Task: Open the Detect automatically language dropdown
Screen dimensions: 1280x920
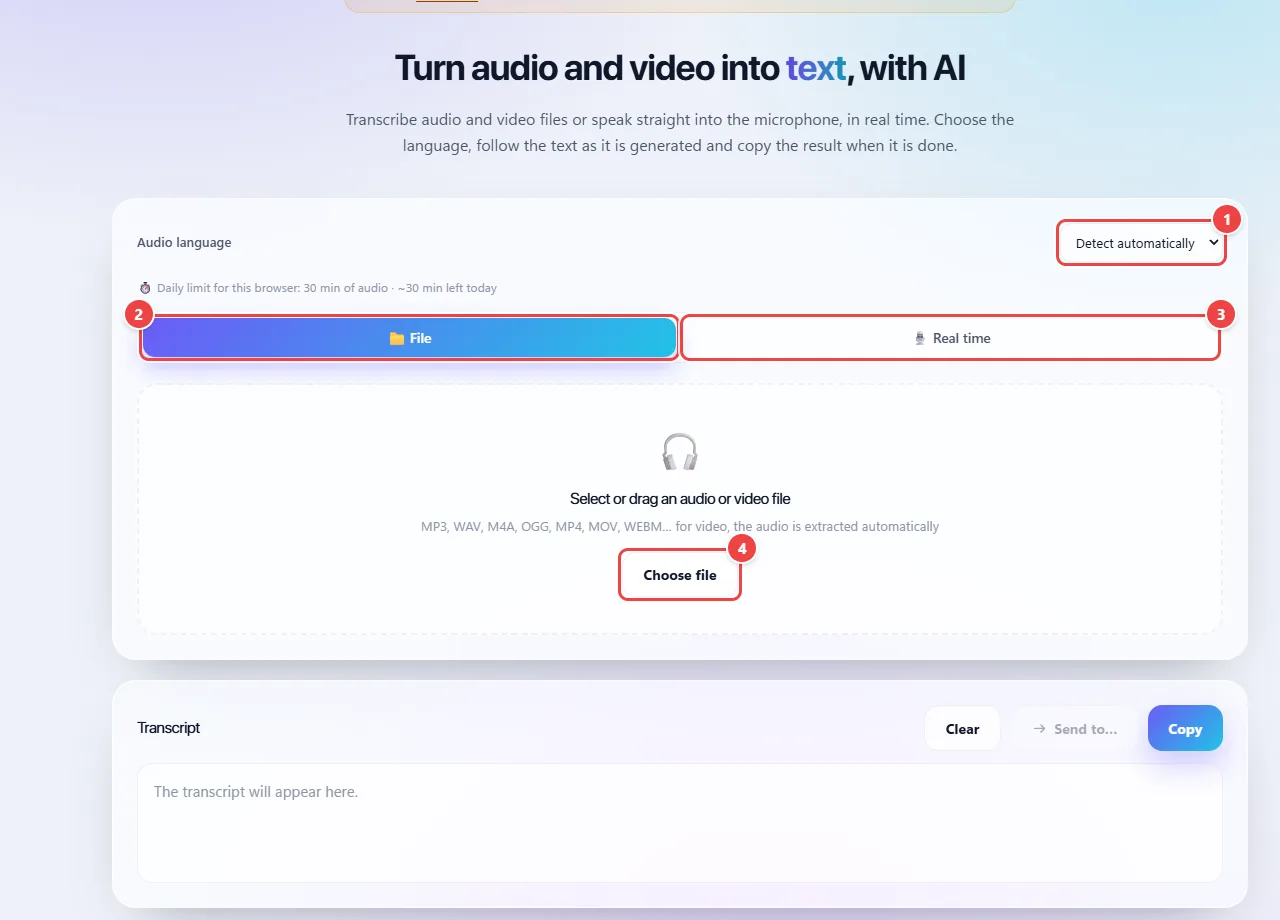Action: [1141, 243]
